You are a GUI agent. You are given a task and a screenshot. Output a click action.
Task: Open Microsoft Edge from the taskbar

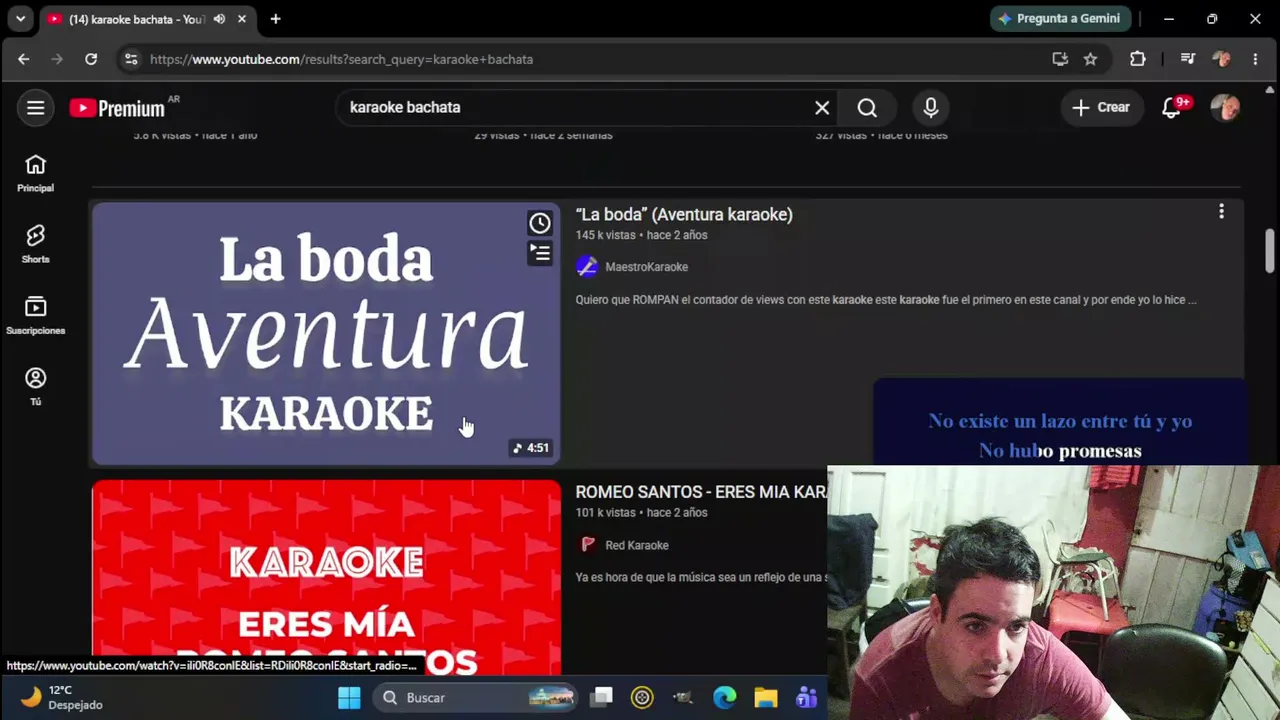[x=725, y=698]
